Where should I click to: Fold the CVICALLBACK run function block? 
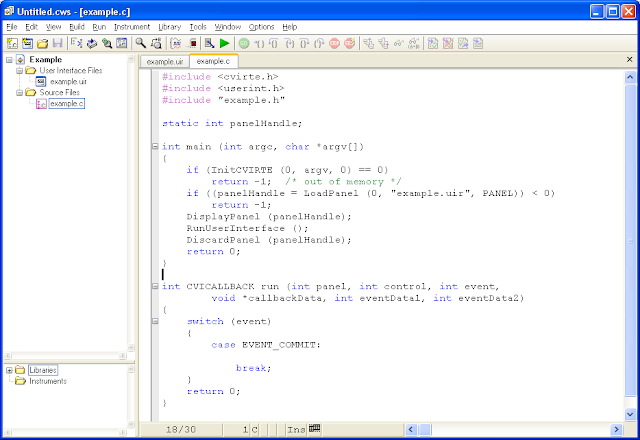tap(155, 286)
